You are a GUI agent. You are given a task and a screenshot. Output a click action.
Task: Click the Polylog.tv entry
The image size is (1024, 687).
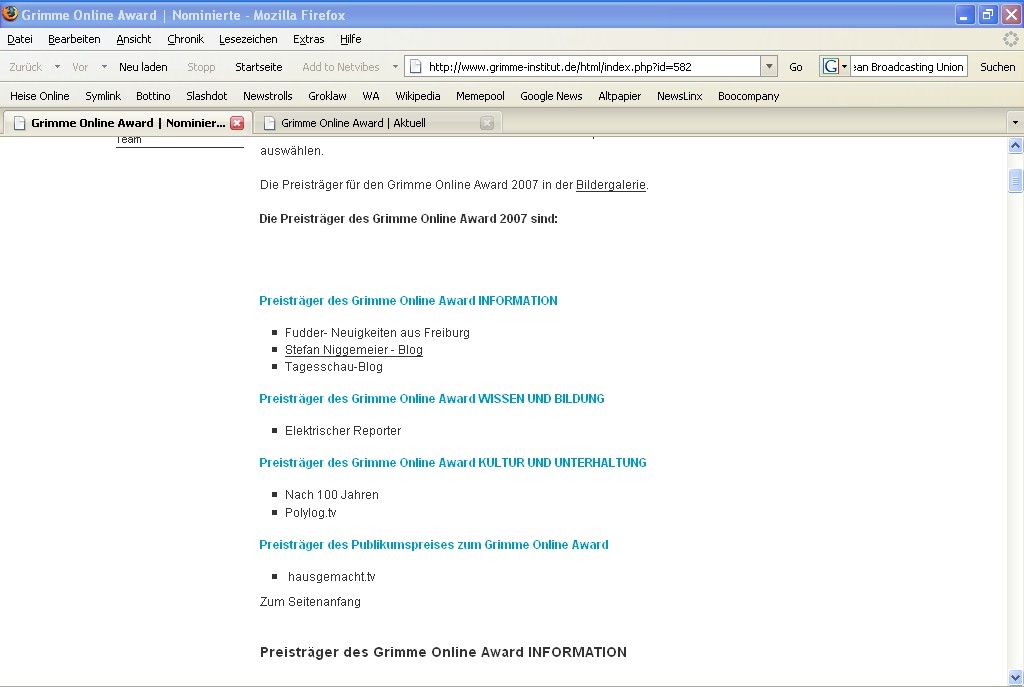coord(311,513)
